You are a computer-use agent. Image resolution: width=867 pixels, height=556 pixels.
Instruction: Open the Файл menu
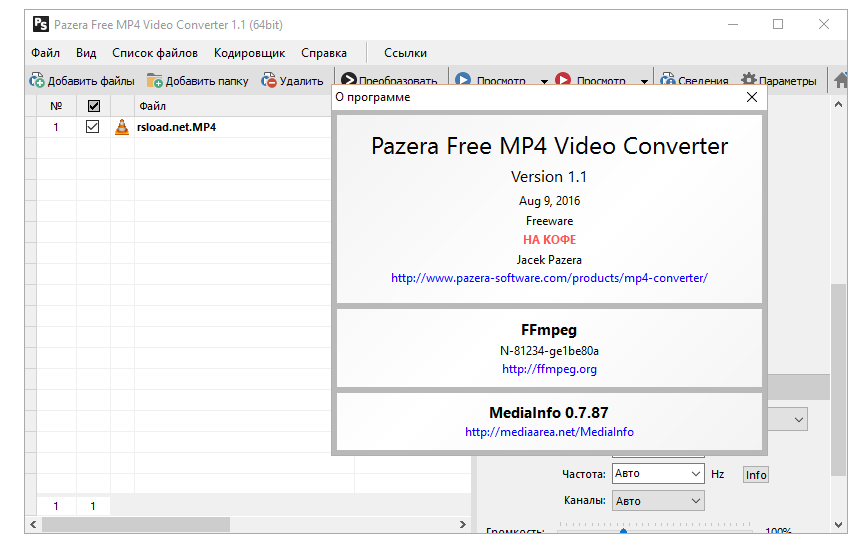point(45,53)
